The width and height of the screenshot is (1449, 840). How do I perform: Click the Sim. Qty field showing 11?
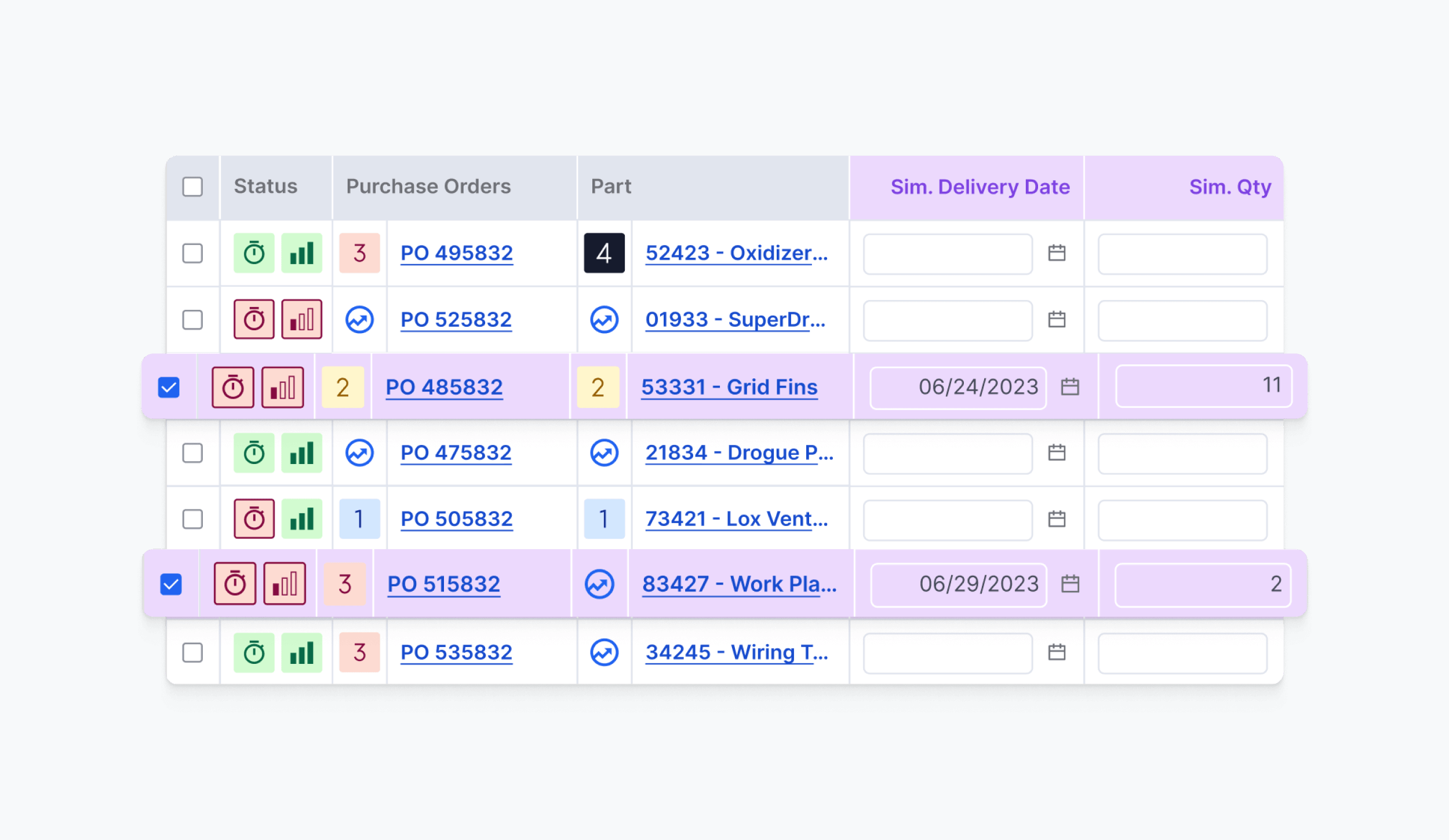[1203, 386]
